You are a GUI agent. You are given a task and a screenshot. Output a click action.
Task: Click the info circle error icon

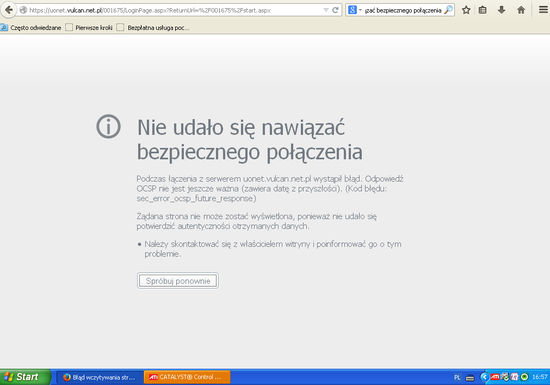(108, 126)
